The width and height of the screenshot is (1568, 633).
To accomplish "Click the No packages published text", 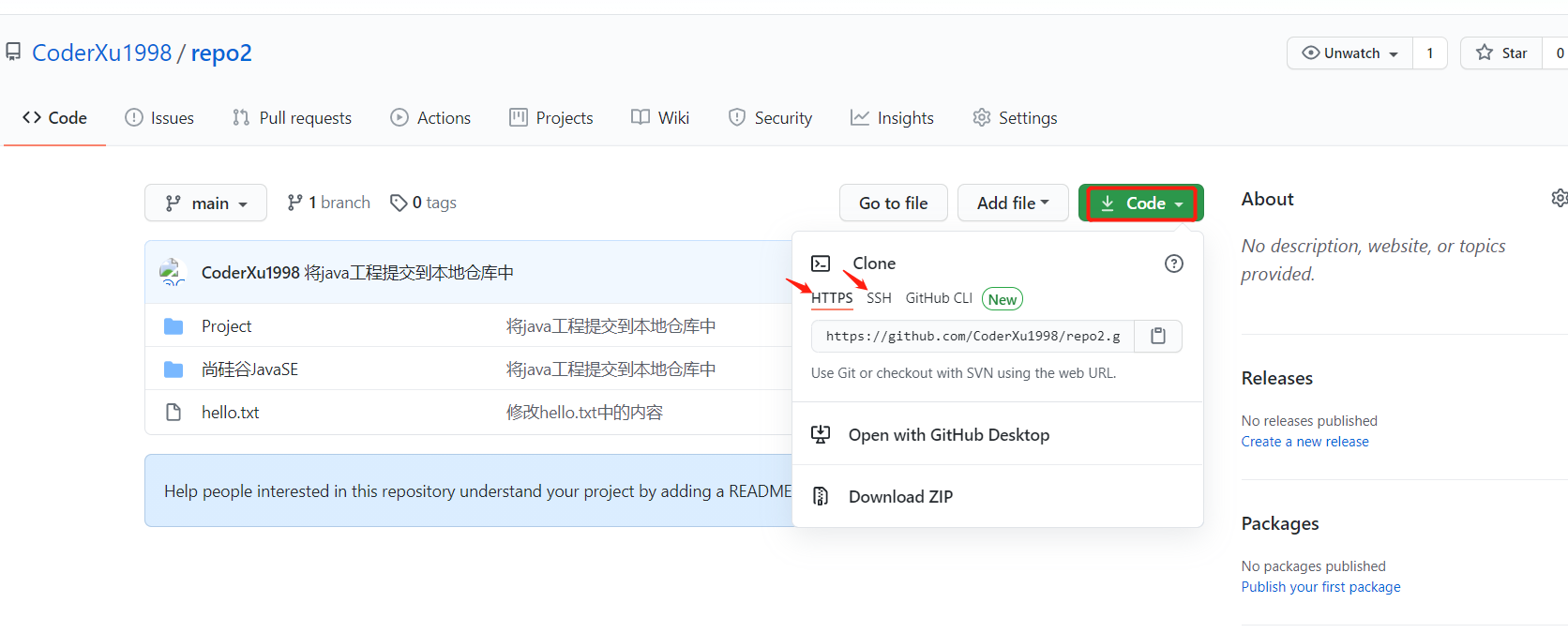I will click(1313, 566).
